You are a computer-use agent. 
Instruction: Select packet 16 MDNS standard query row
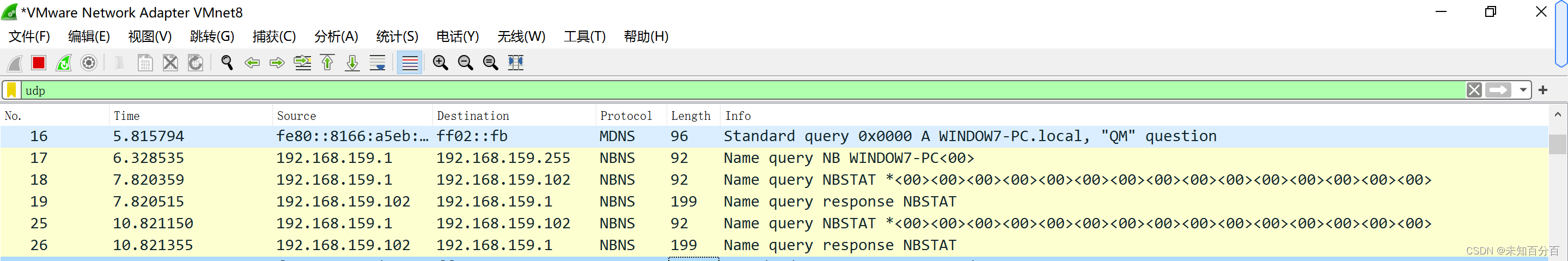point(774,136)
